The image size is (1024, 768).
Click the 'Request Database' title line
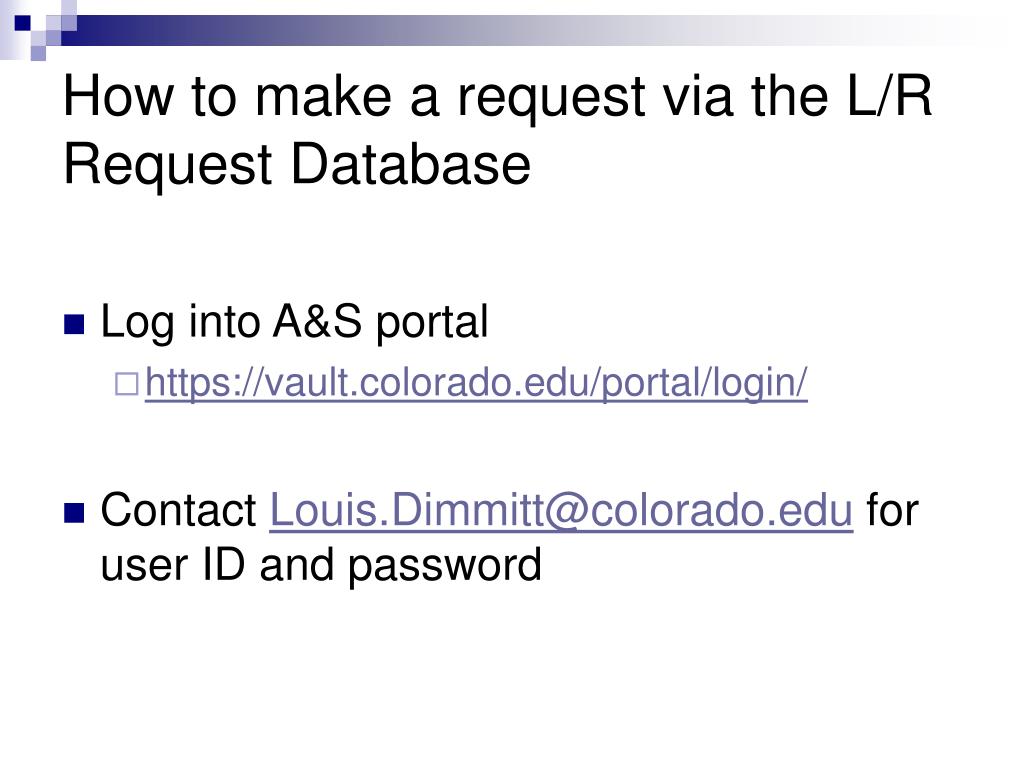point(296,165)
